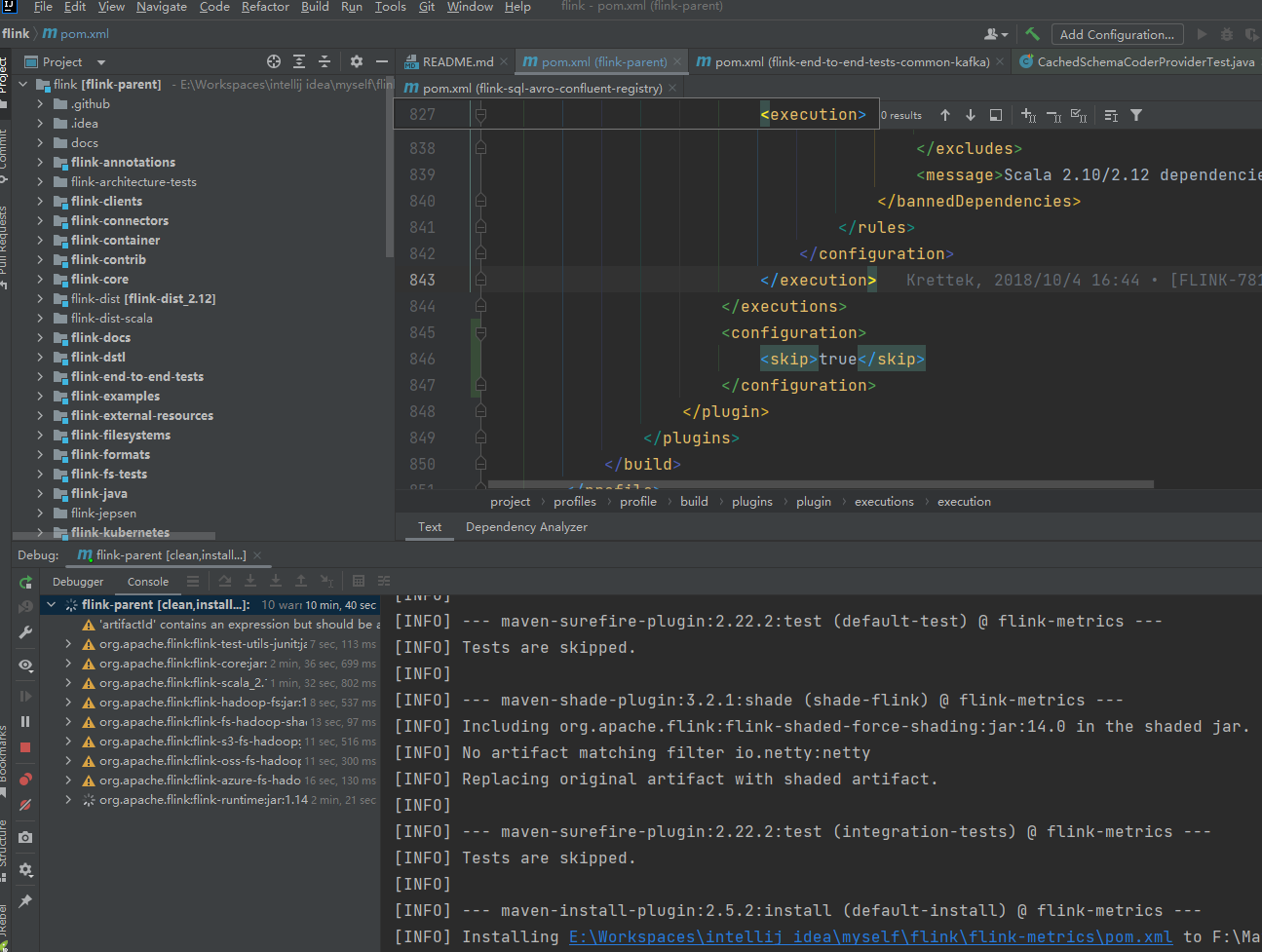Open search filter funnel icon
The width and height of the screenshot is (1262, 952).
1136,115
